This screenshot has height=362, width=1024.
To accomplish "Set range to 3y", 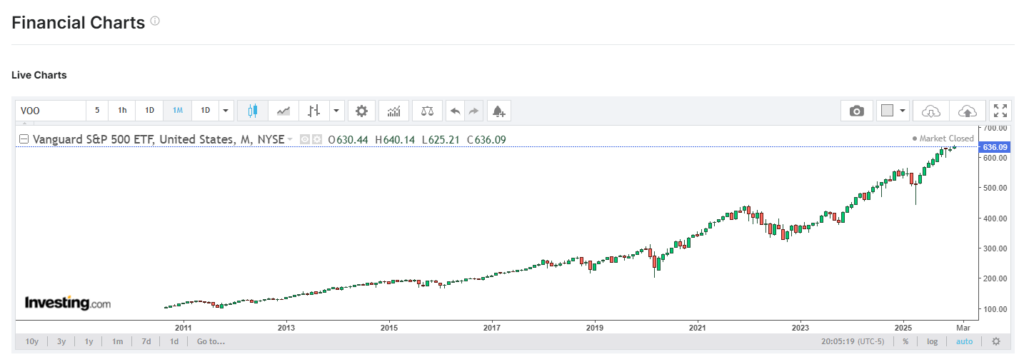I will tap(61, 341).
